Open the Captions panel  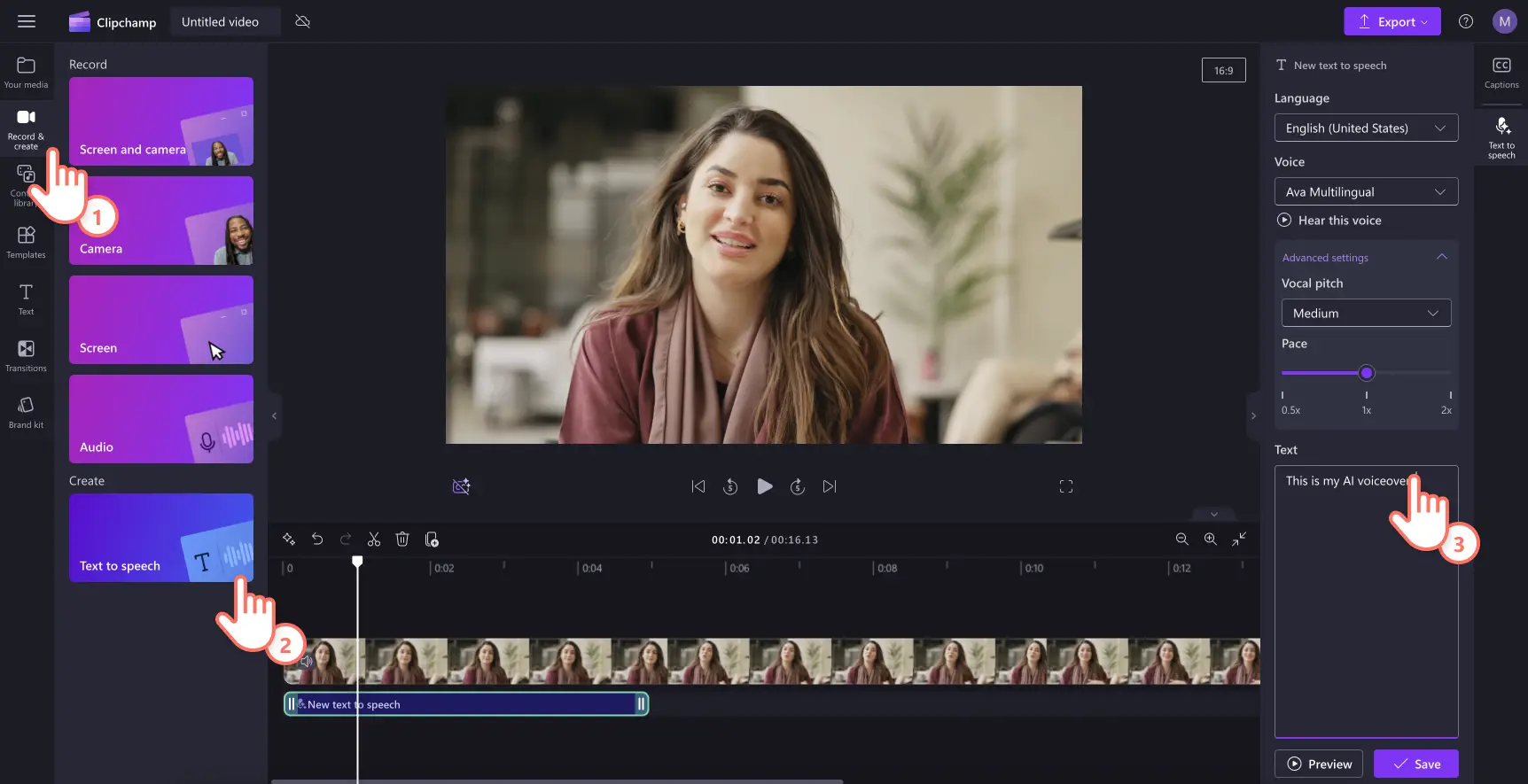click(x=1501, y=73)
